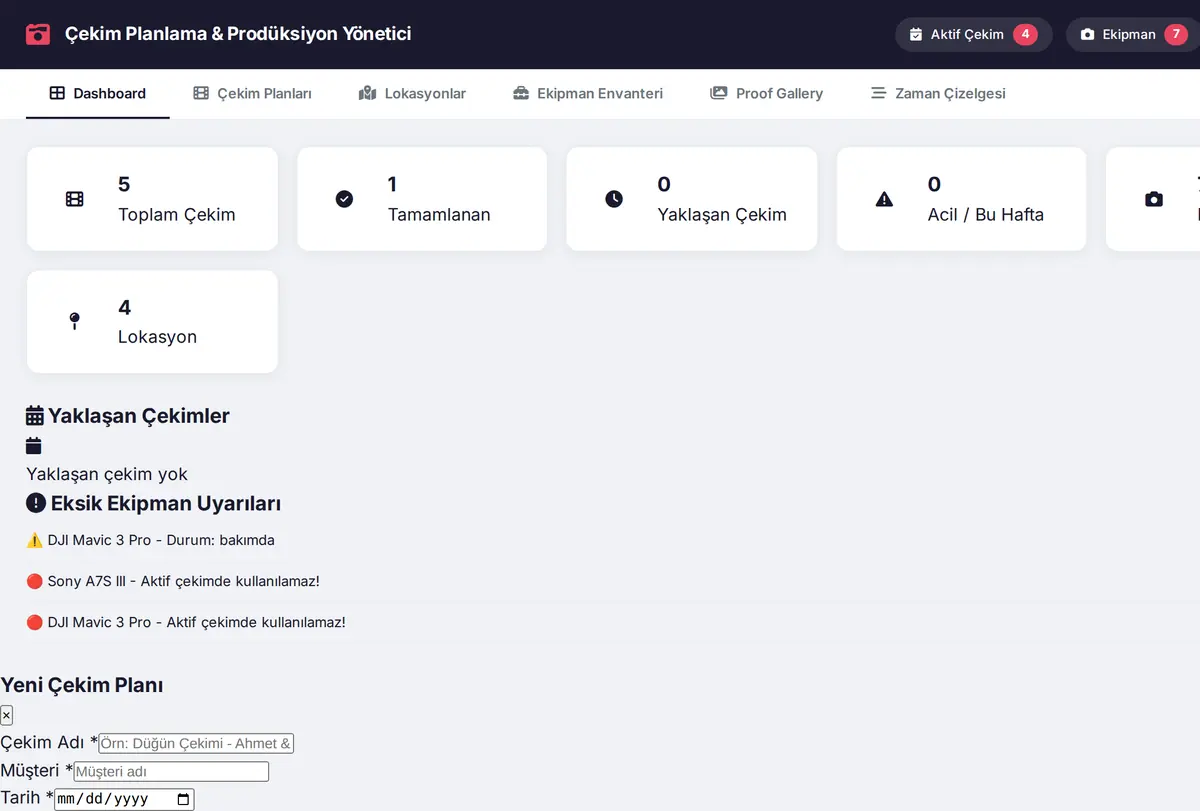Click the warning triangle on Acil / Bu Hafta card
1200x811 pixels.
(x=884, y=199)
